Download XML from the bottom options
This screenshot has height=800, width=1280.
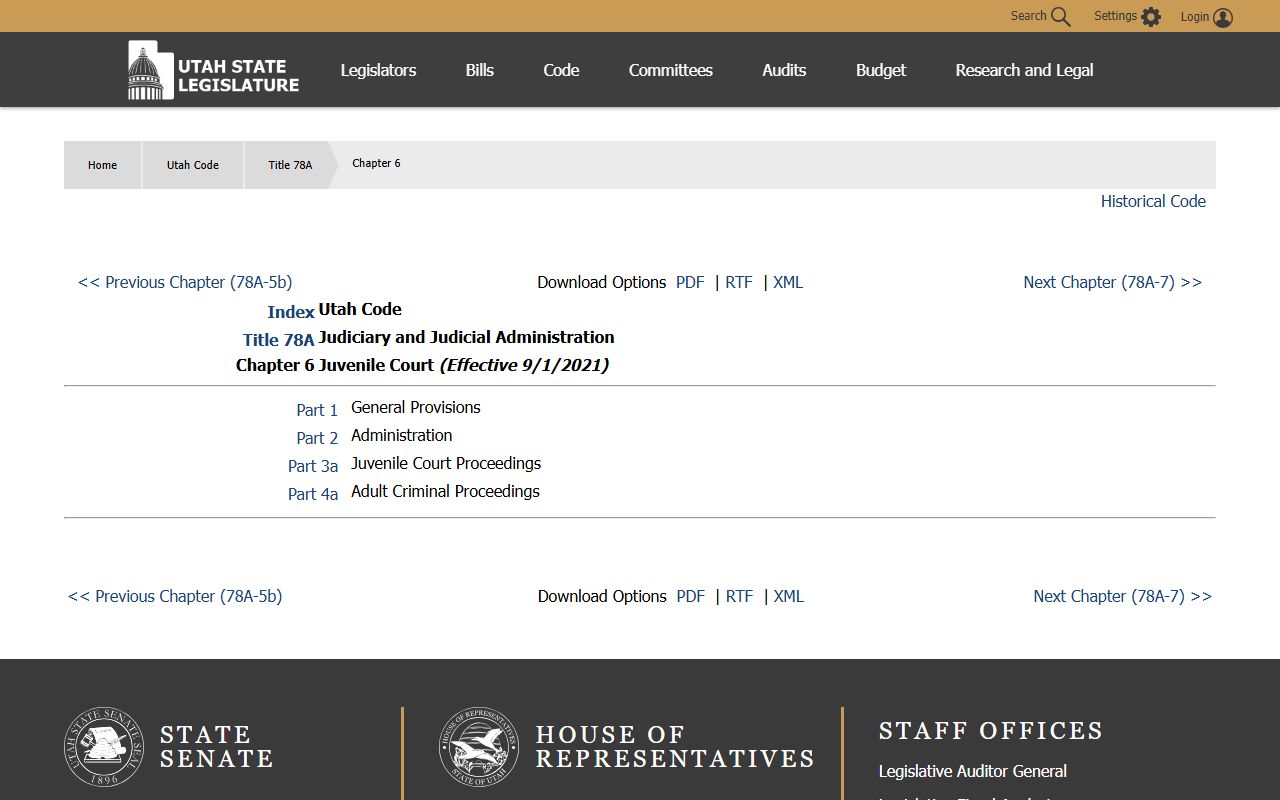click(788, 596)
